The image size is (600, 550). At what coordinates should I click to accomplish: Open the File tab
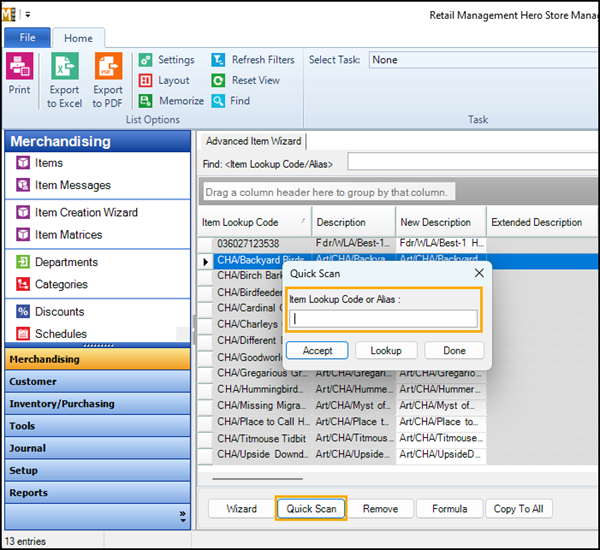click(x=27, y=38)
